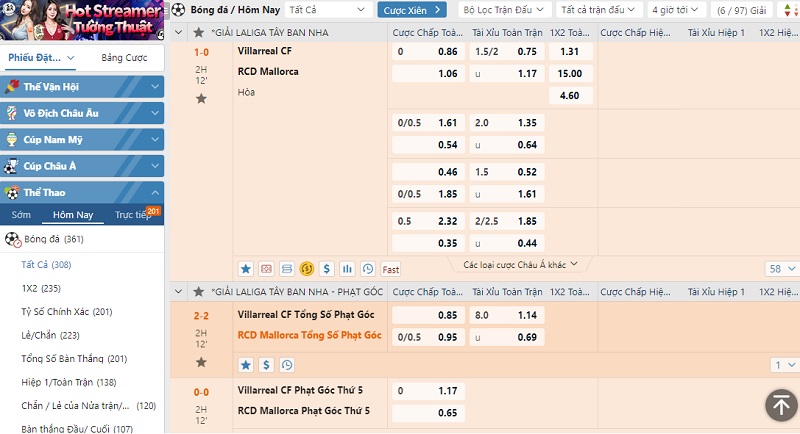Open the scoreboard icon under Villarreal match
Screen dimensions: 800x434
pyautogui.click(x=266, y=269)
